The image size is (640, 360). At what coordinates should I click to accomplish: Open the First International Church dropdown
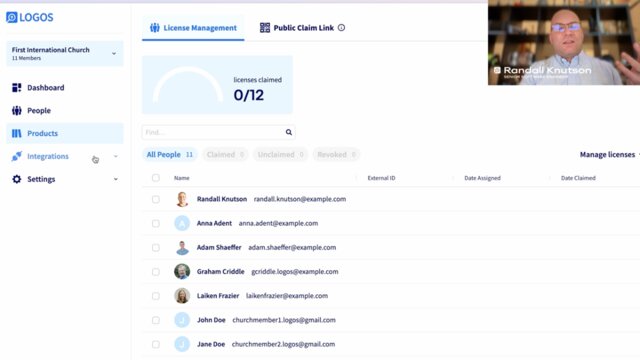(x=64, y=53)
